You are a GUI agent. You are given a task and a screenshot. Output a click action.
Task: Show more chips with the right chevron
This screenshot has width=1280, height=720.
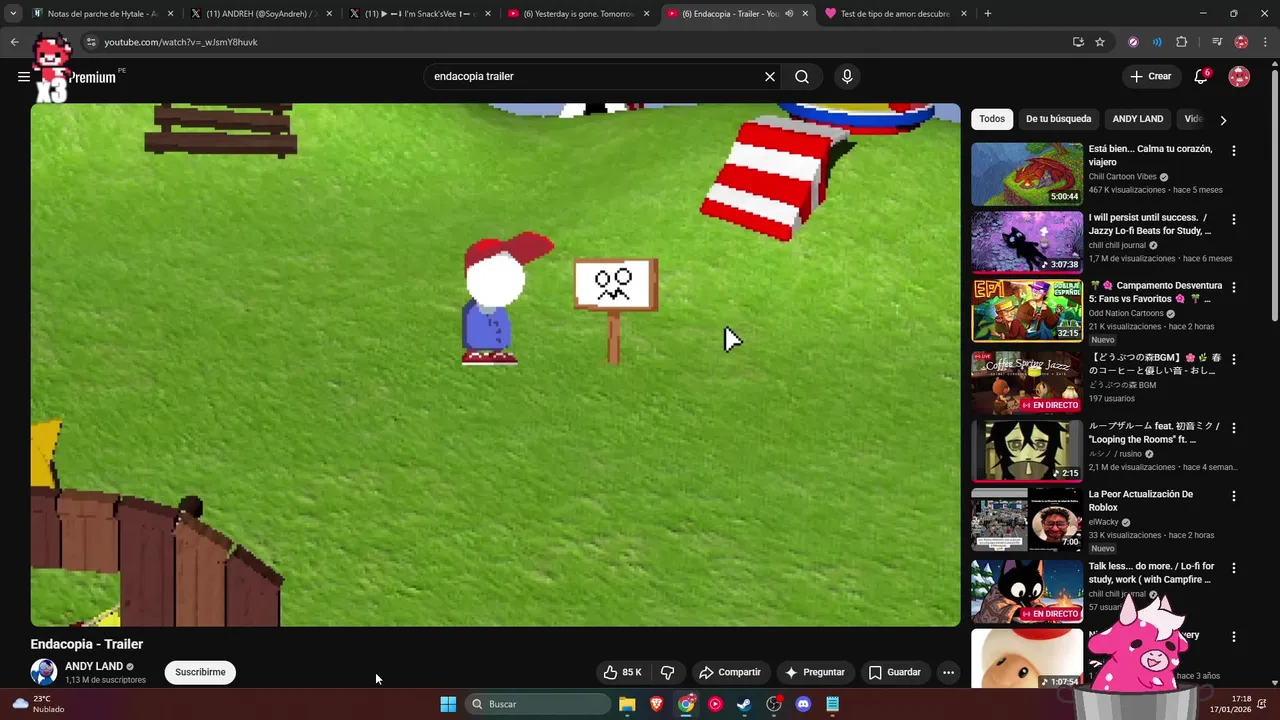point(1222,120)
